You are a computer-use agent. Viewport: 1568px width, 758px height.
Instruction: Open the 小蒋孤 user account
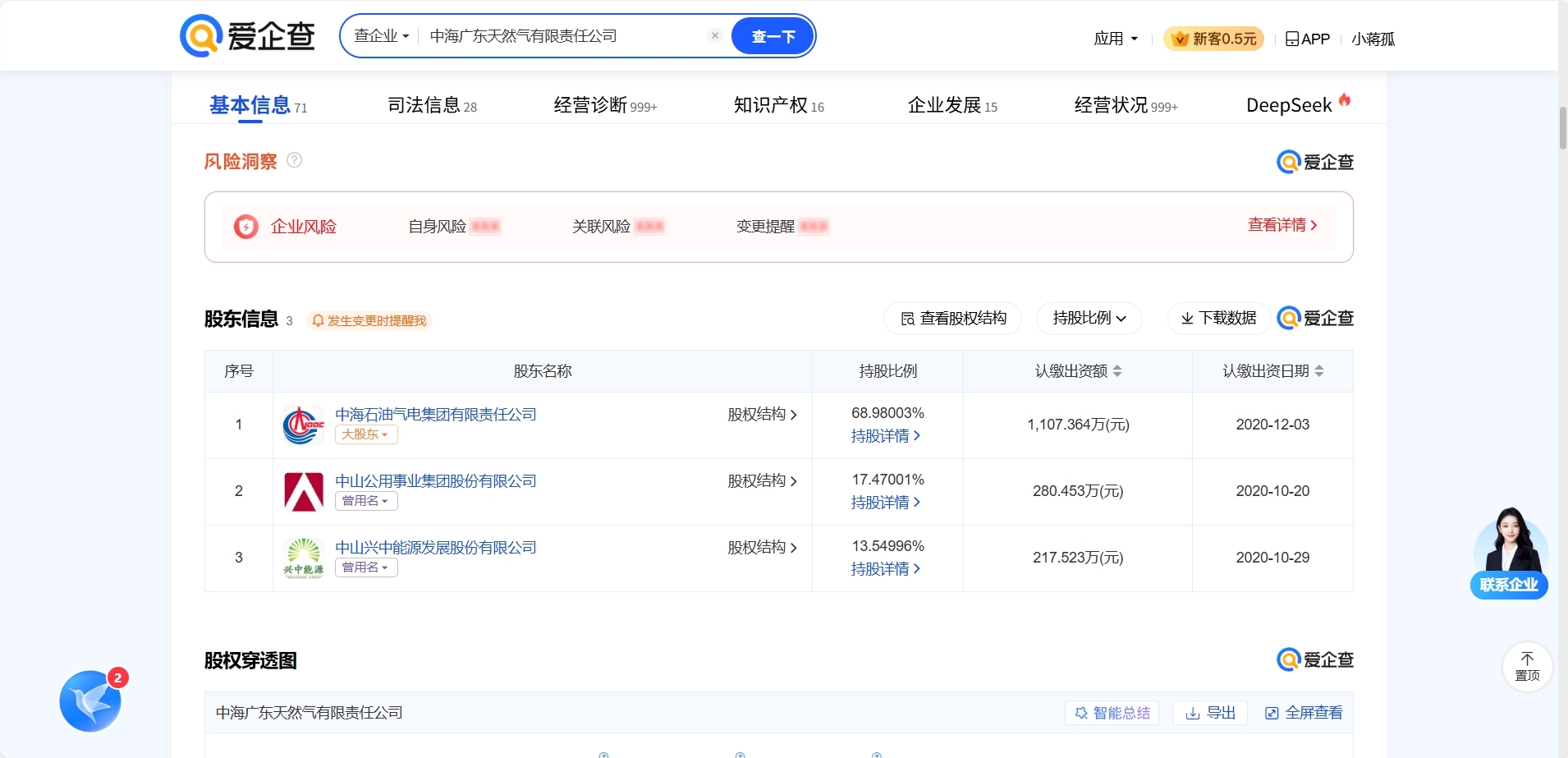pyautogui.click(x=1373, y=39)
